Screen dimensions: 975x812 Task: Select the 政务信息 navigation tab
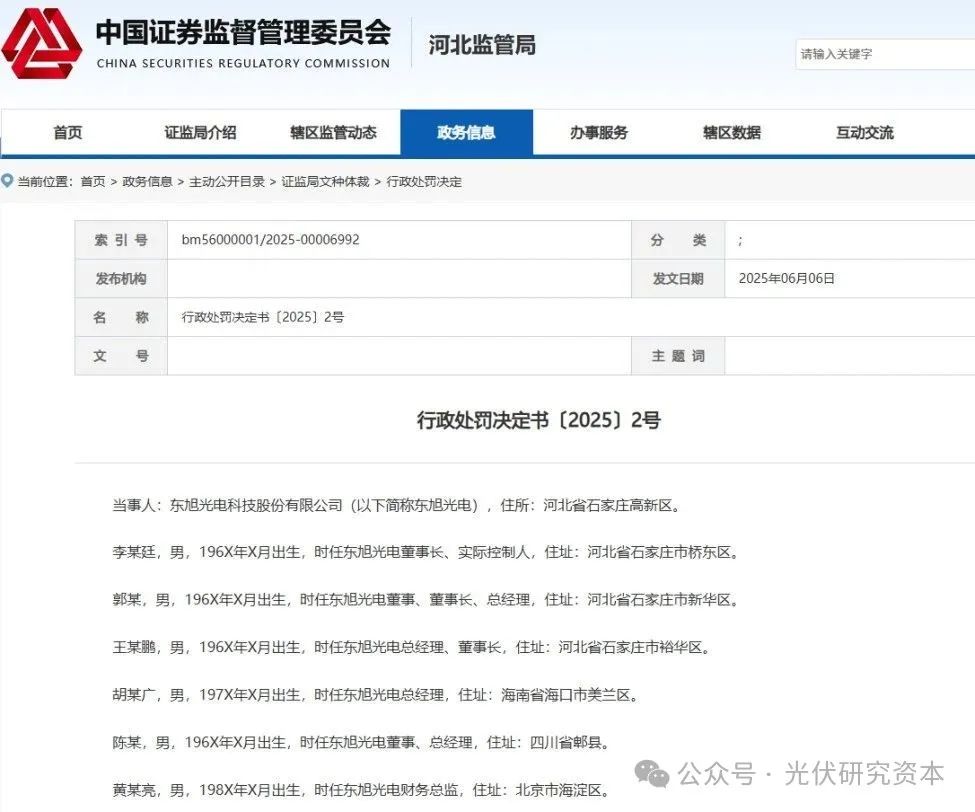tap(466, 133)
